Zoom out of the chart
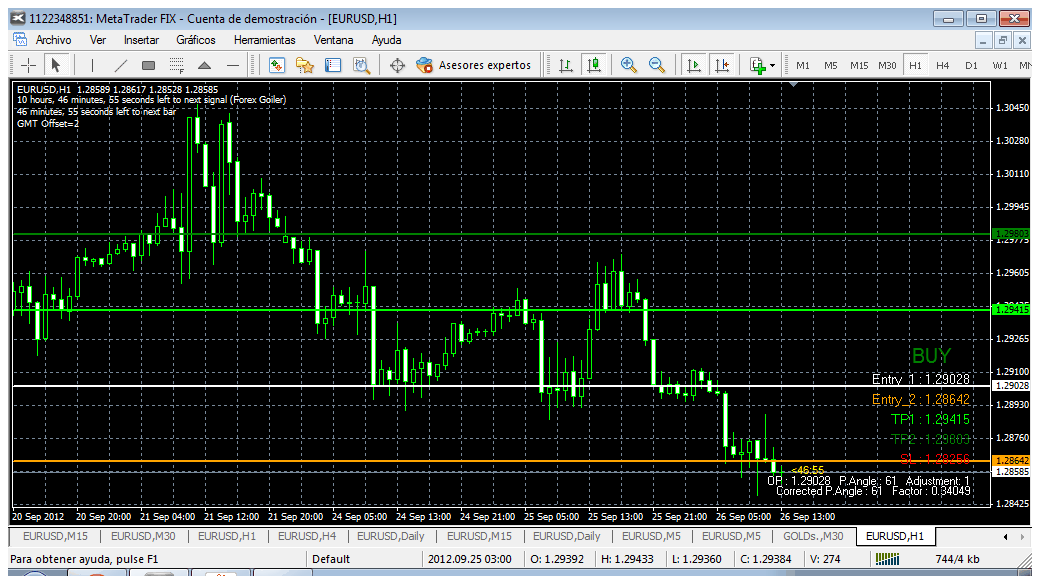This screenshot has height=576, width=1040. pos(657,65)
